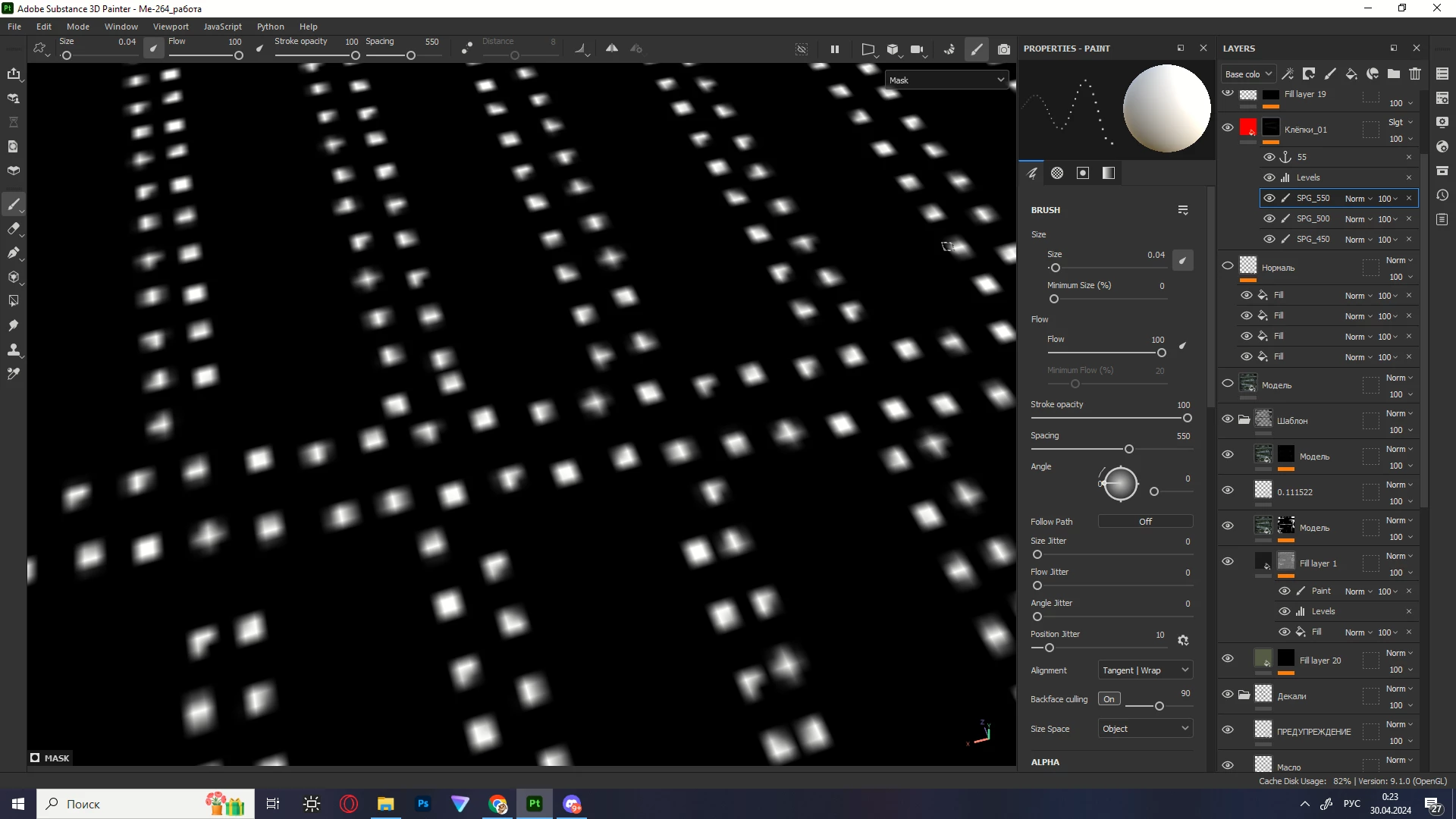Open Photoshop from the Windows taskbar

pos(423,804)
